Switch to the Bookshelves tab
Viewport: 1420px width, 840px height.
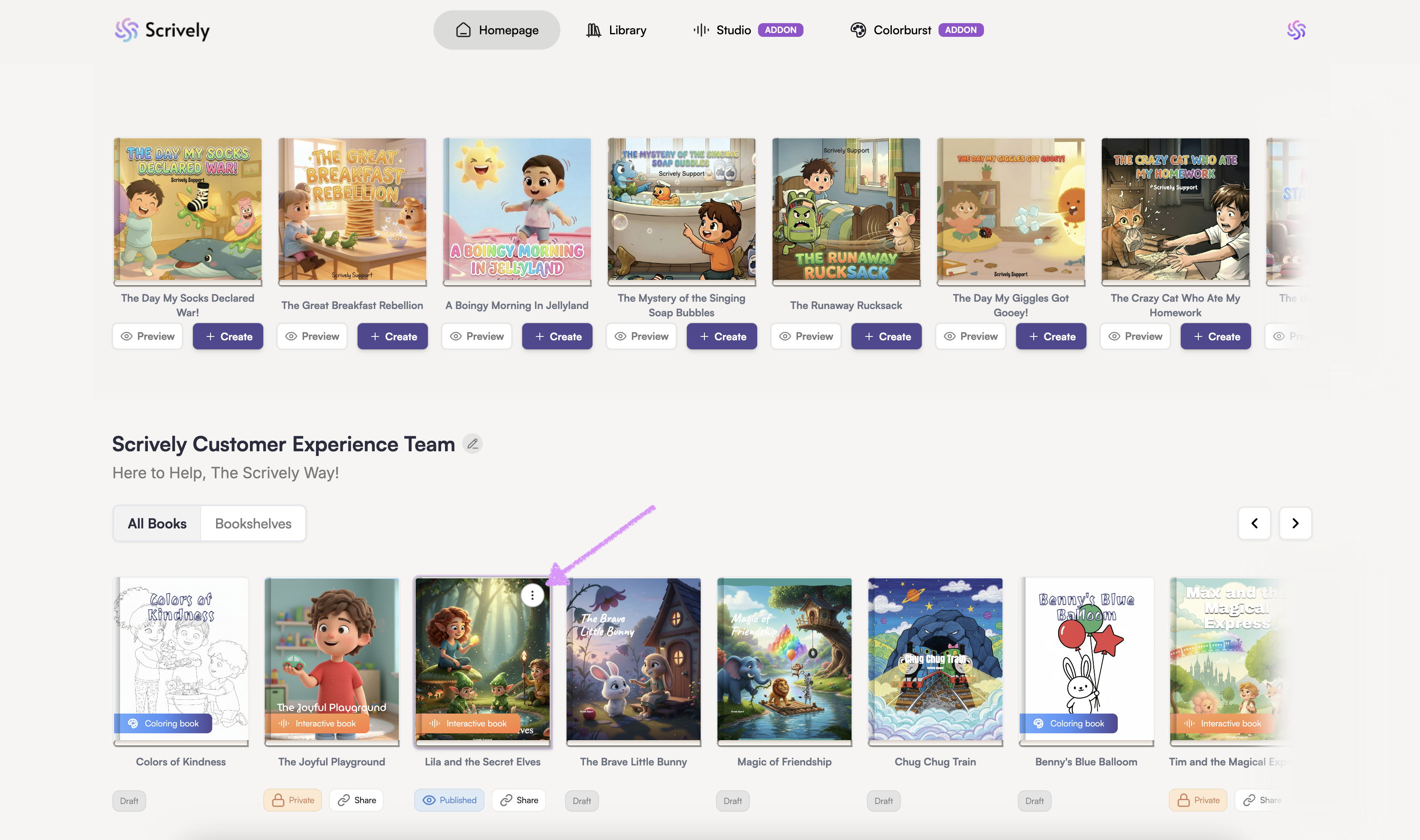253,524
